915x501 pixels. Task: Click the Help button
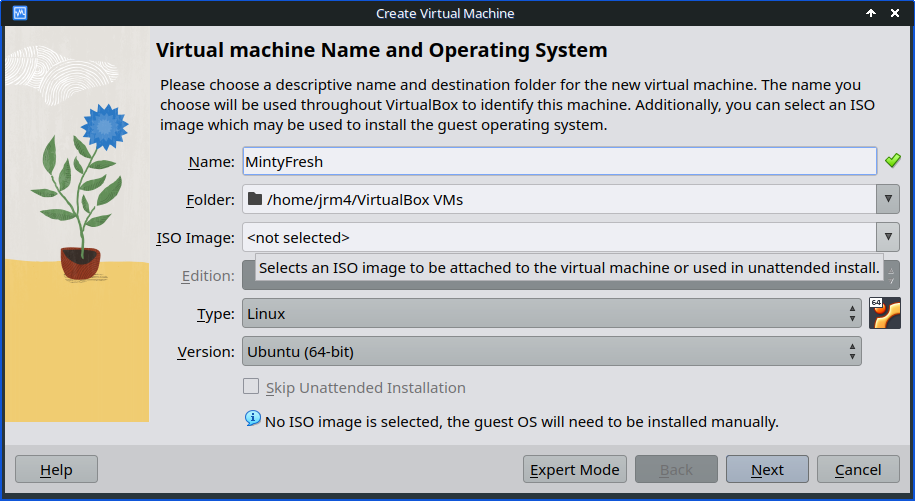(x=56, y=470)
